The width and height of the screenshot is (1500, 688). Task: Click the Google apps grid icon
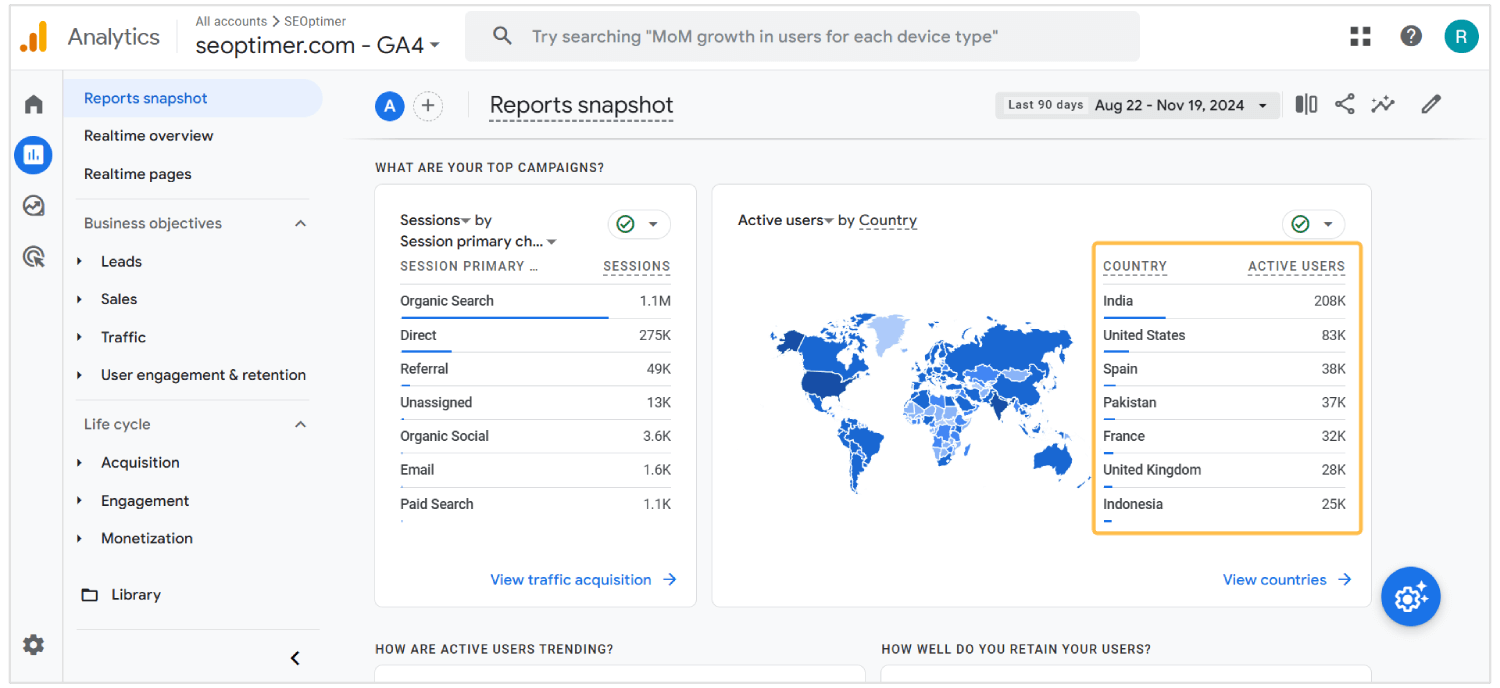[1360, 37]
